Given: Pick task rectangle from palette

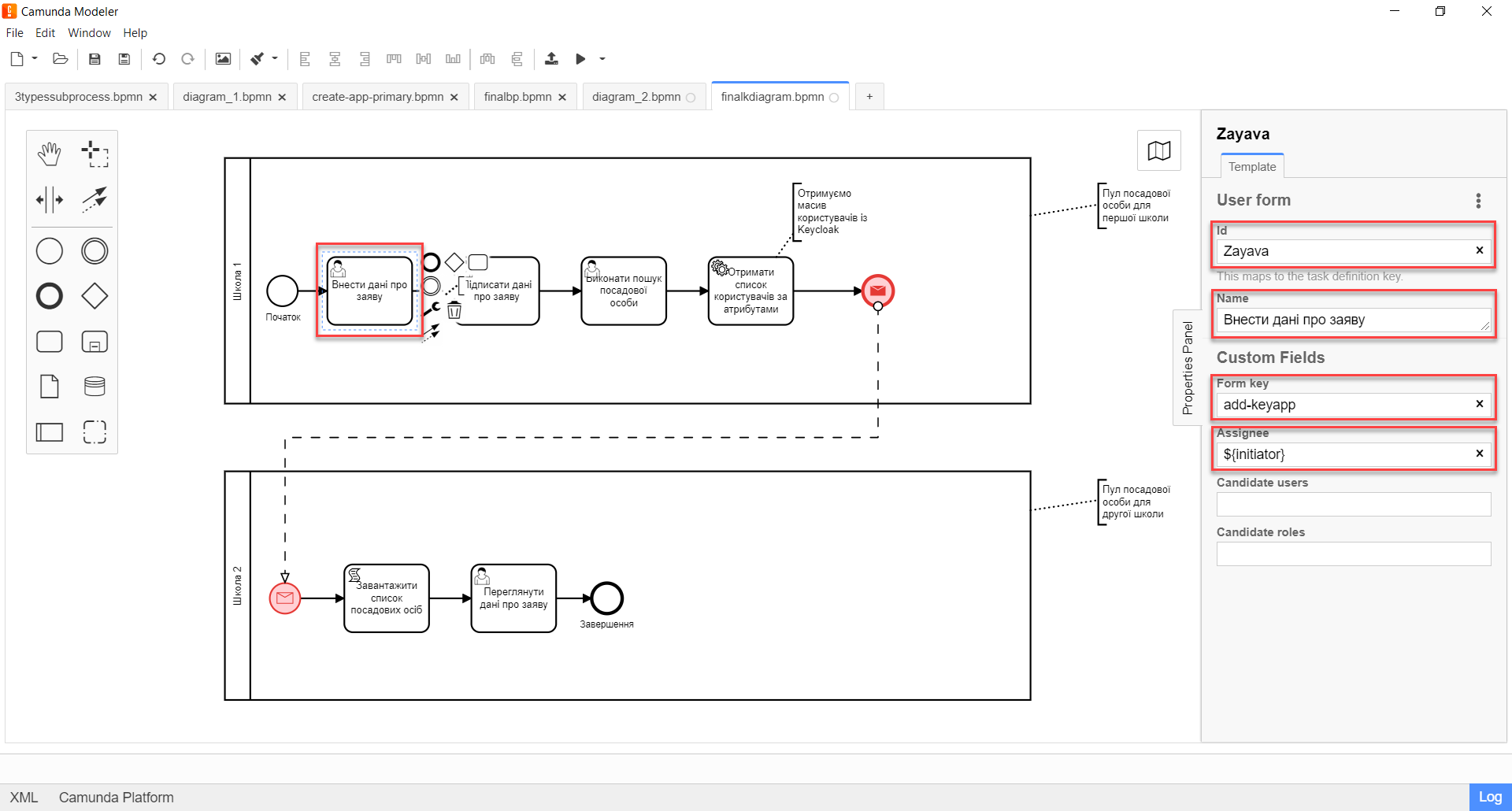Looking at the screenshot, I should coord(50,342).
